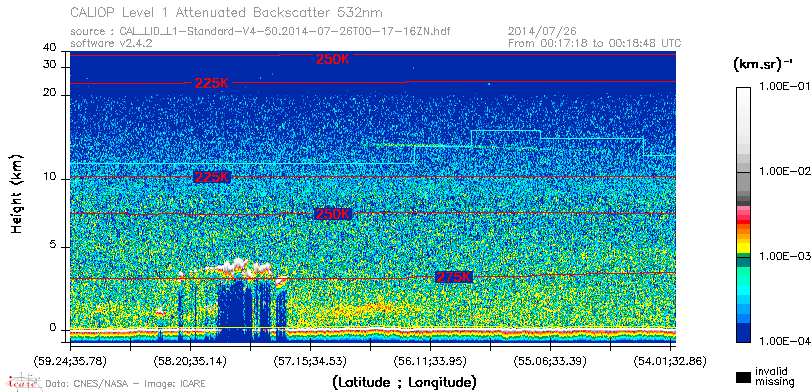Click the upper "225K" label near 20 km

click(211, 83)
